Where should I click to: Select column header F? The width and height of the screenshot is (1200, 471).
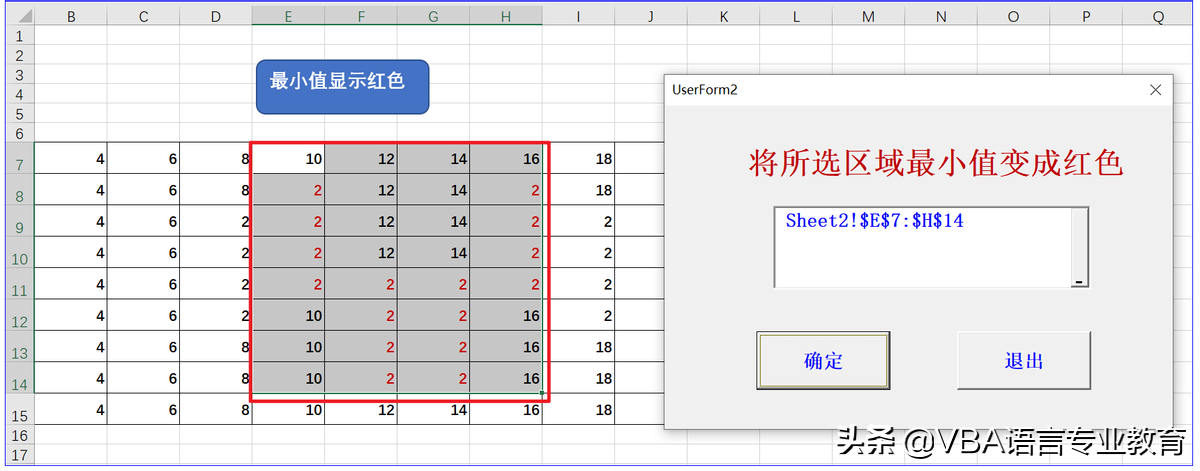coord(361,16)
